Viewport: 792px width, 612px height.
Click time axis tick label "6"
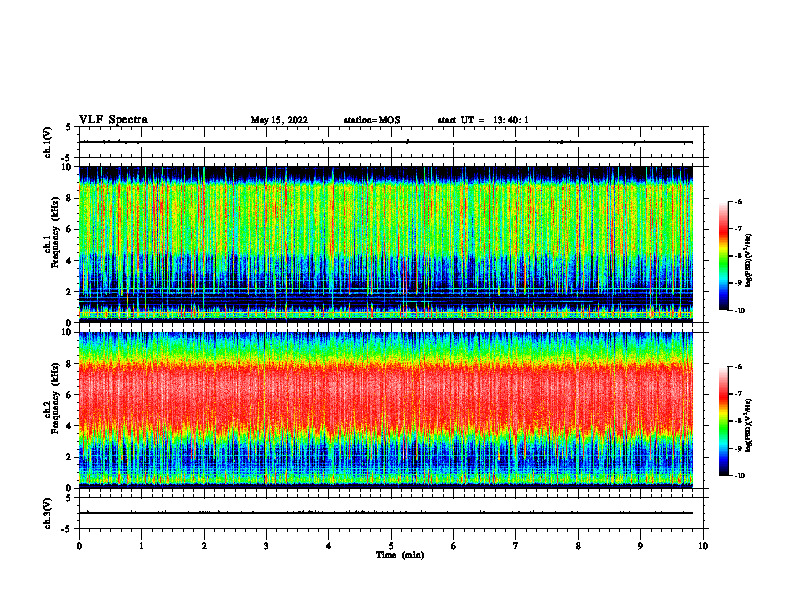(x=453, y=546)
